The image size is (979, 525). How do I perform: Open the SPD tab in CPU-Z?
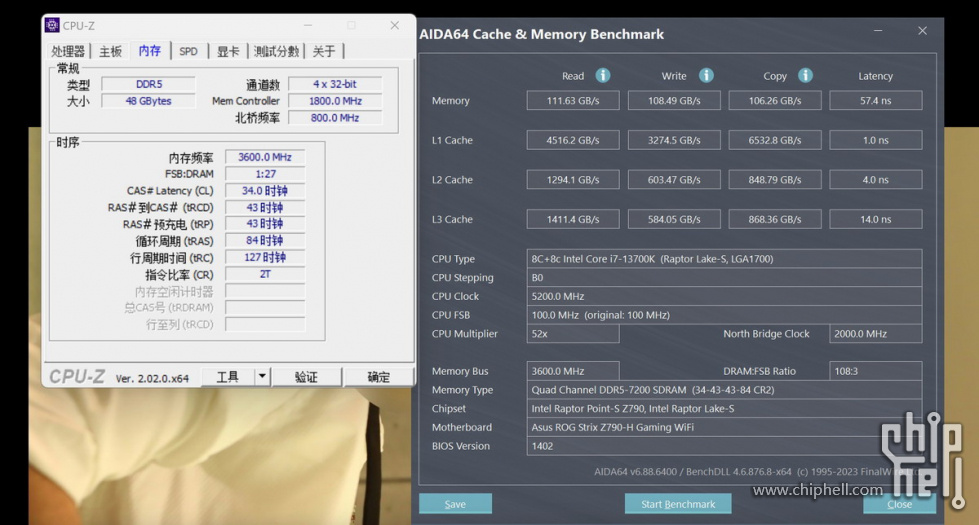[x=188, y=51]
